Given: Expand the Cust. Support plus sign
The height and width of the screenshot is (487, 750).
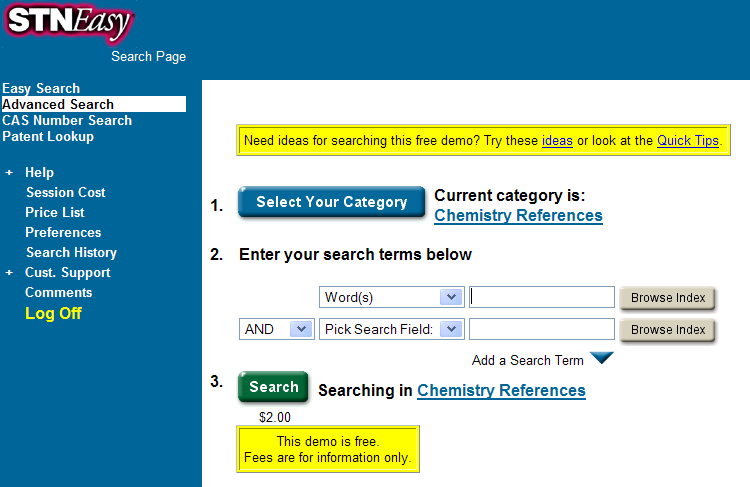Looking at the screenshot, I should [x=9, y=273].
